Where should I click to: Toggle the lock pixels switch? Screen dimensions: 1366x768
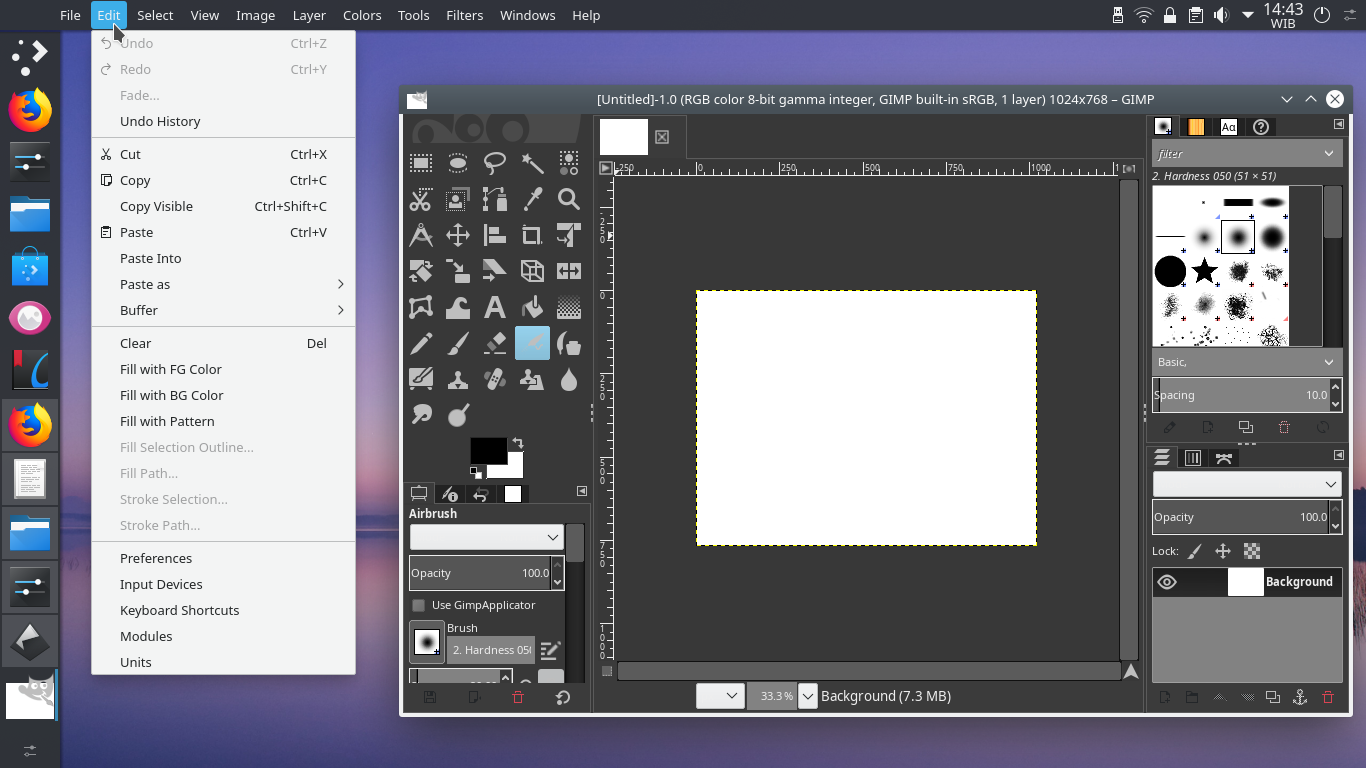pos(1195,551)
